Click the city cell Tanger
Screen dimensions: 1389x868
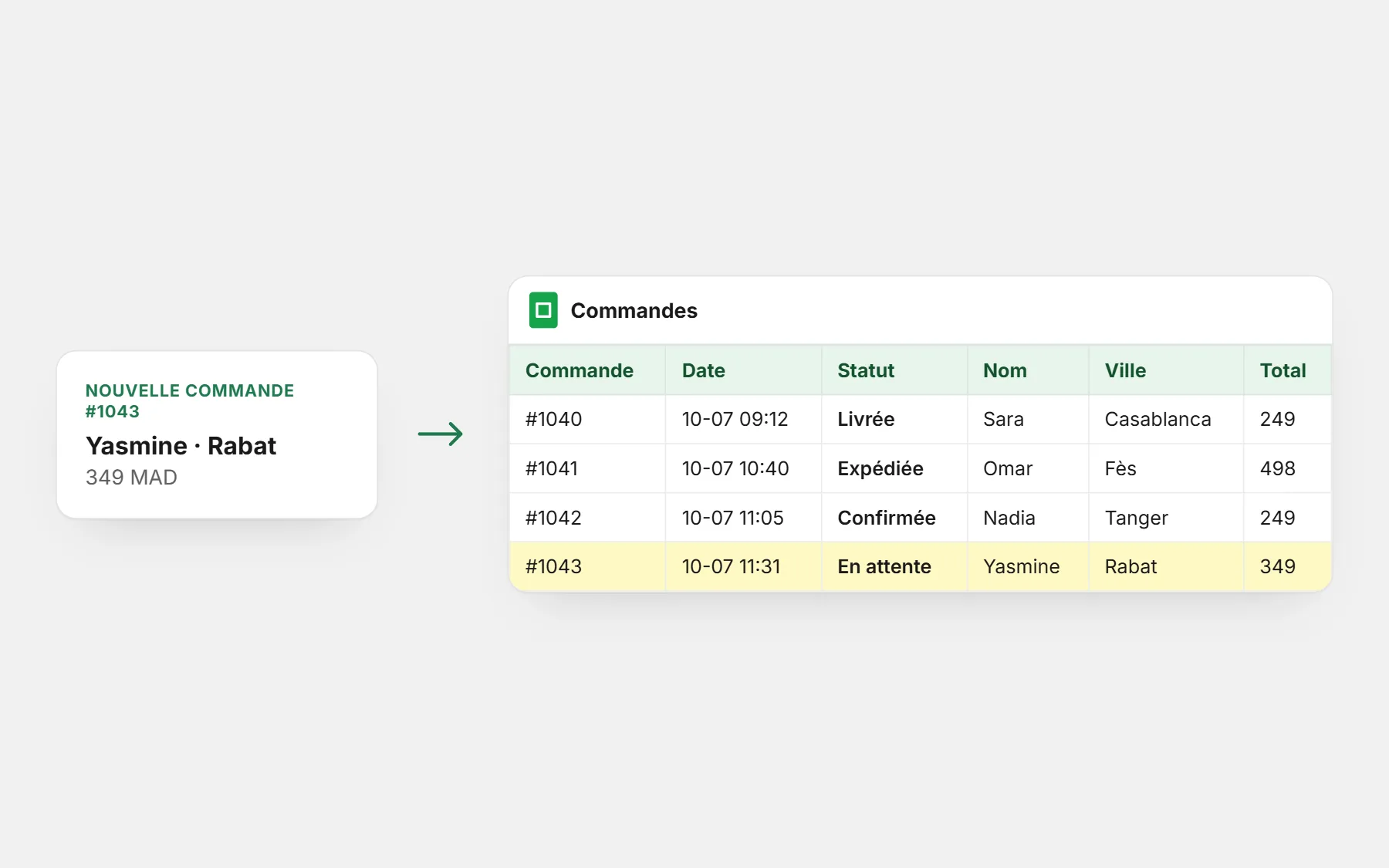tap(1166, 518)
